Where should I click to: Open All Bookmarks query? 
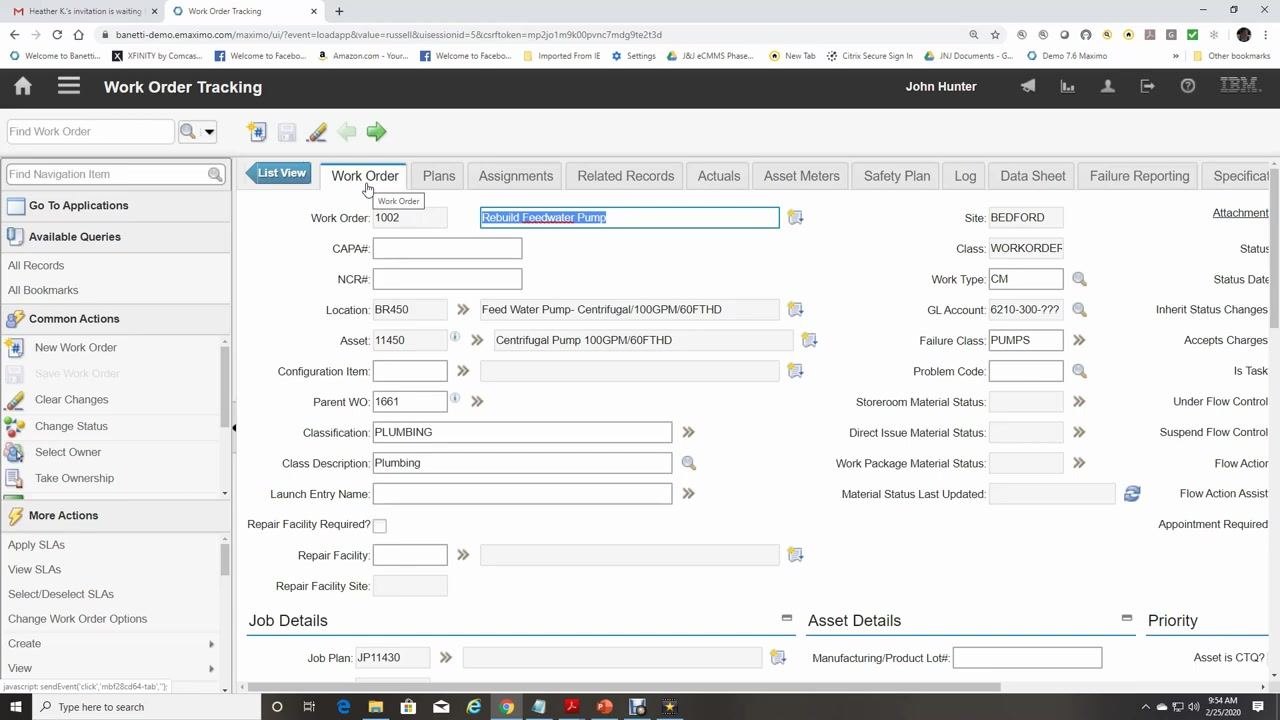43,290
